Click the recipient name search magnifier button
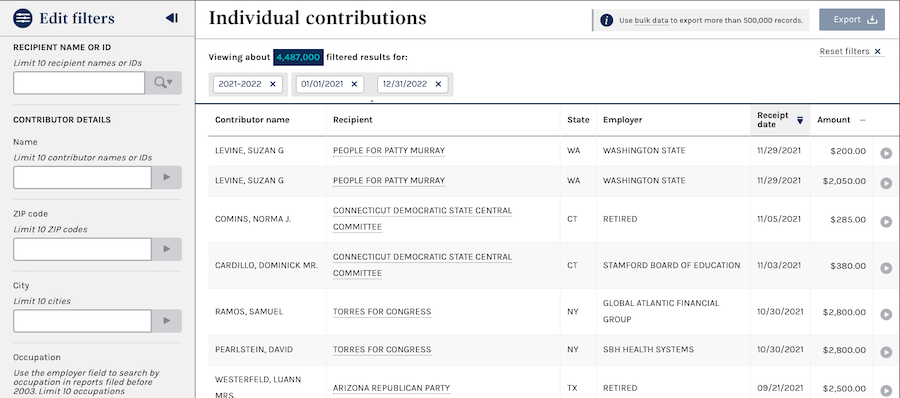 [163, 83]
